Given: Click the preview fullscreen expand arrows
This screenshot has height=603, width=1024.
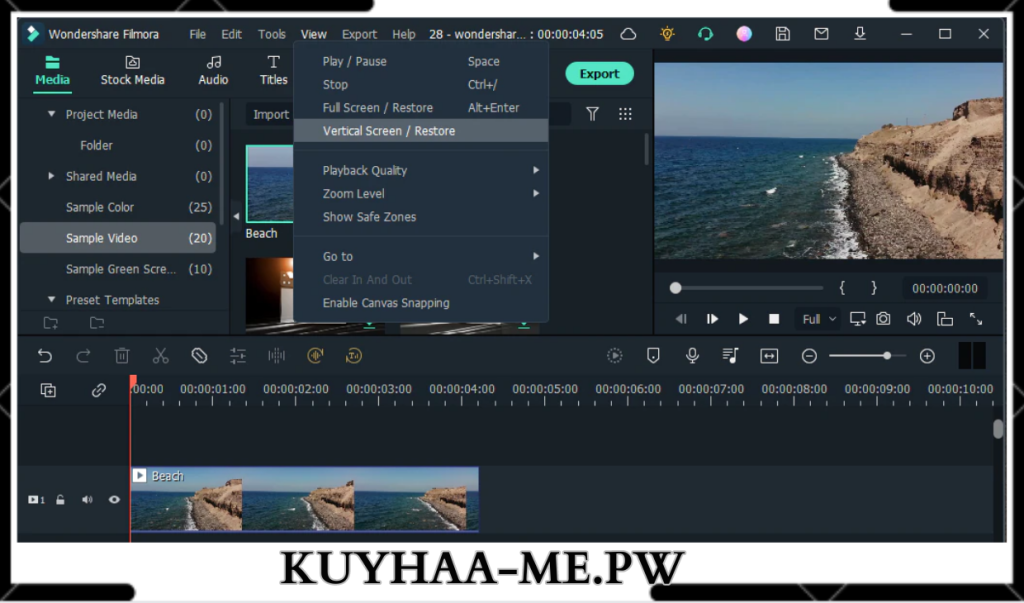Looking at the screenshot, I should [x=976, y=319].
